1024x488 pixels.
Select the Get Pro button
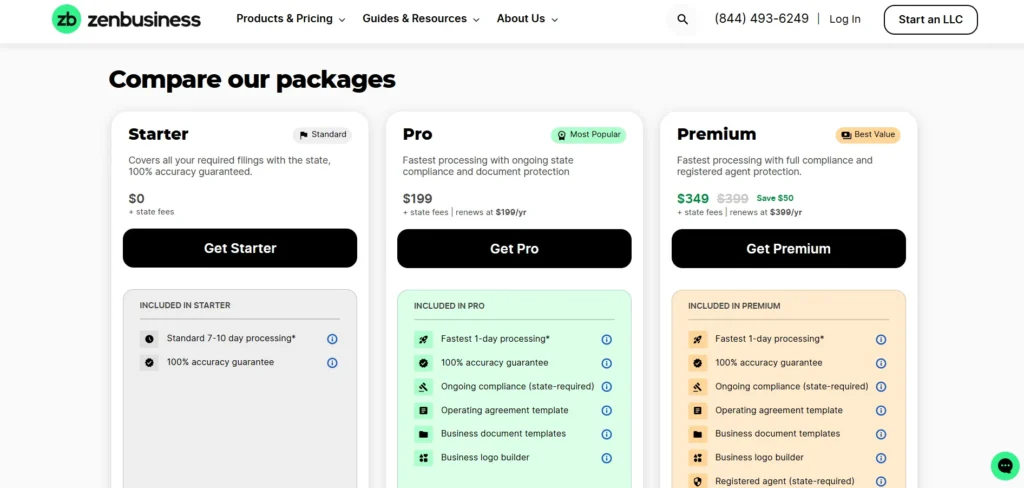click(x=514, y=249)
